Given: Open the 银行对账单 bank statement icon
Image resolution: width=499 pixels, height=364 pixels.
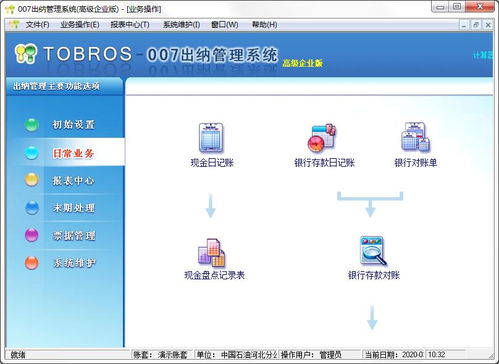Looking at the screenshot, I should click(415, 137).
